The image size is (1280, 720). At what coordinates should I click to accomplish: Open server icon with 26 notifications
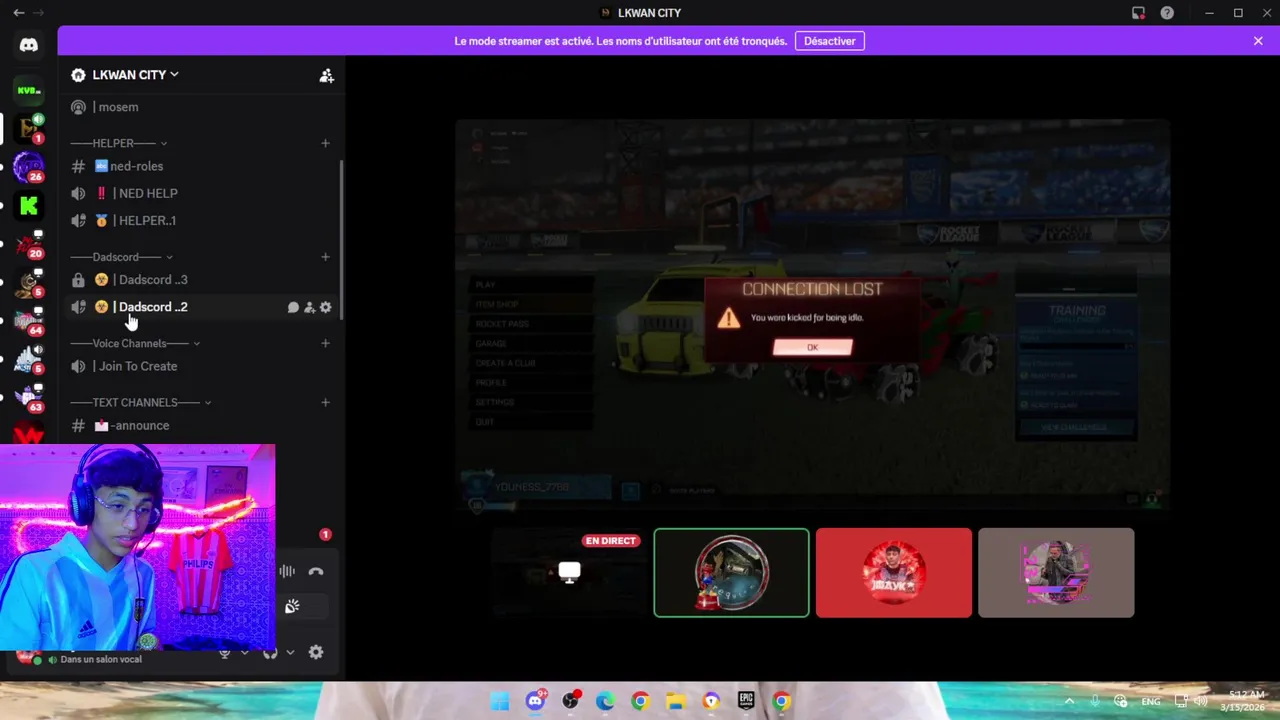(x=28, y=167)
